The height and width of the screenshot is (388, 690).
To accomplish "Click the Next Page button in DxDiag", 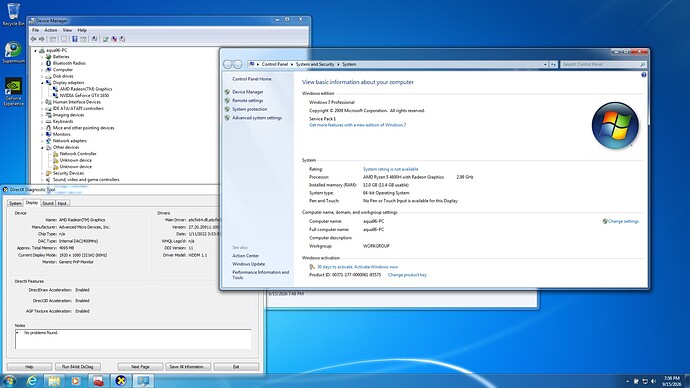I will tap(140, 366).
